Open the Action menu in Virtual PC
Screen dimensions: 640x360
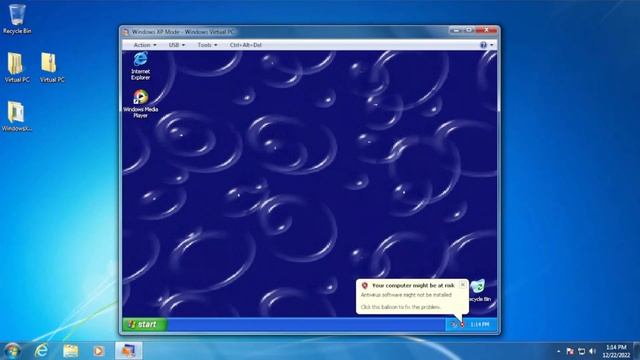point(145,45)
